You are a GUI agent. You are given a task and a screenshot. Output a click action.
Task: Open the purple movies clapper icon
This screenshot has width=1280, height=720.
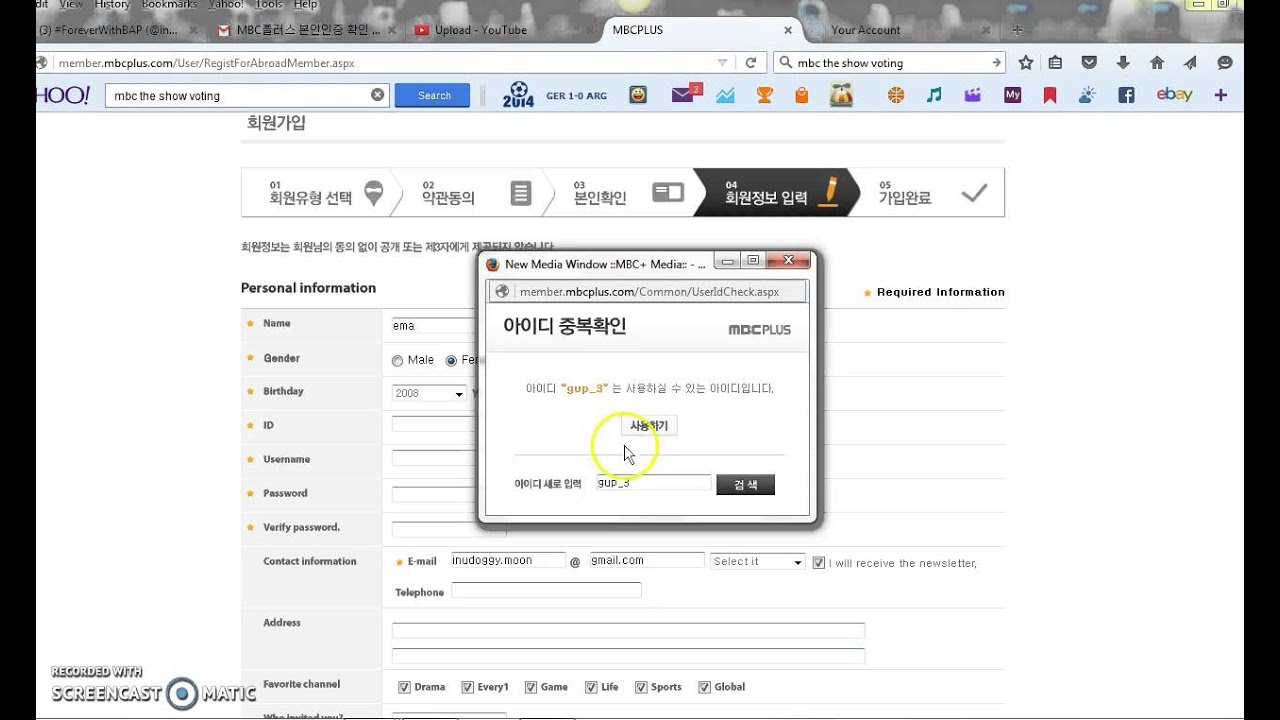point(972,95)
